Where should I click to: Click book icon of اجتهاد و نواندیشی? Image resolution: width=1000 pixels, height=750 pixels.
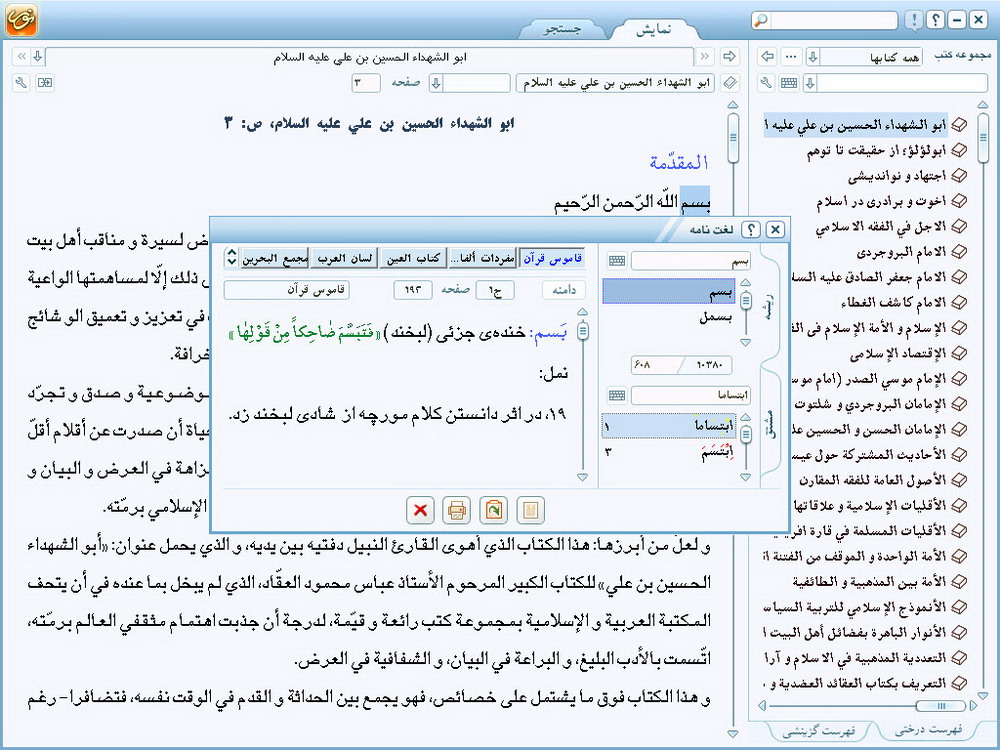959,176
